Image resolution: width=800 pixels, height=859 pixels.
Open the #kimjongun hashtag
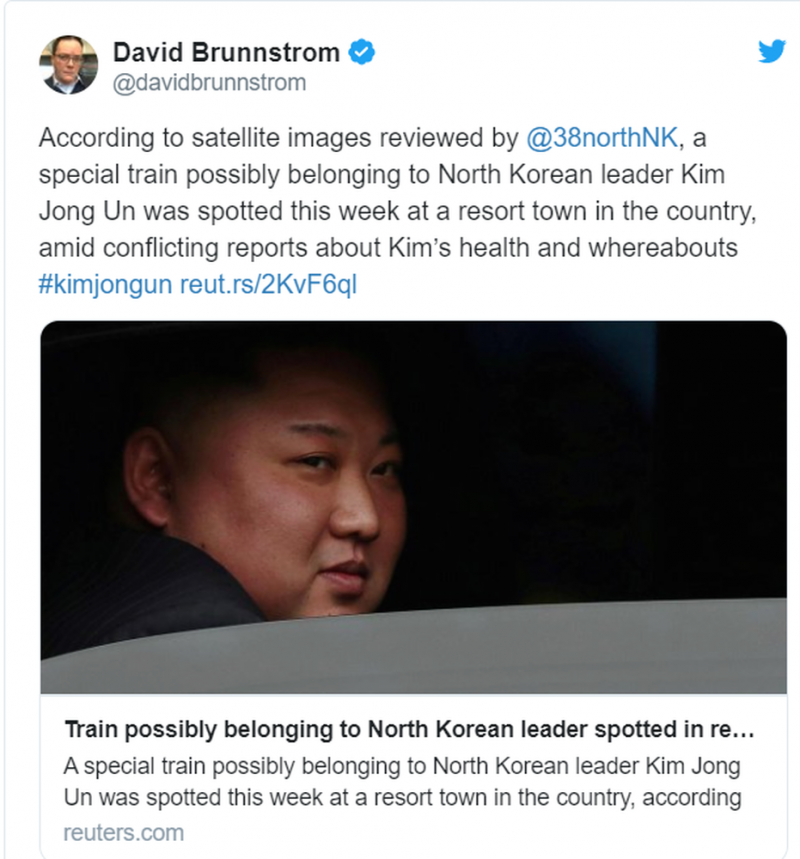tap(105, 285)
